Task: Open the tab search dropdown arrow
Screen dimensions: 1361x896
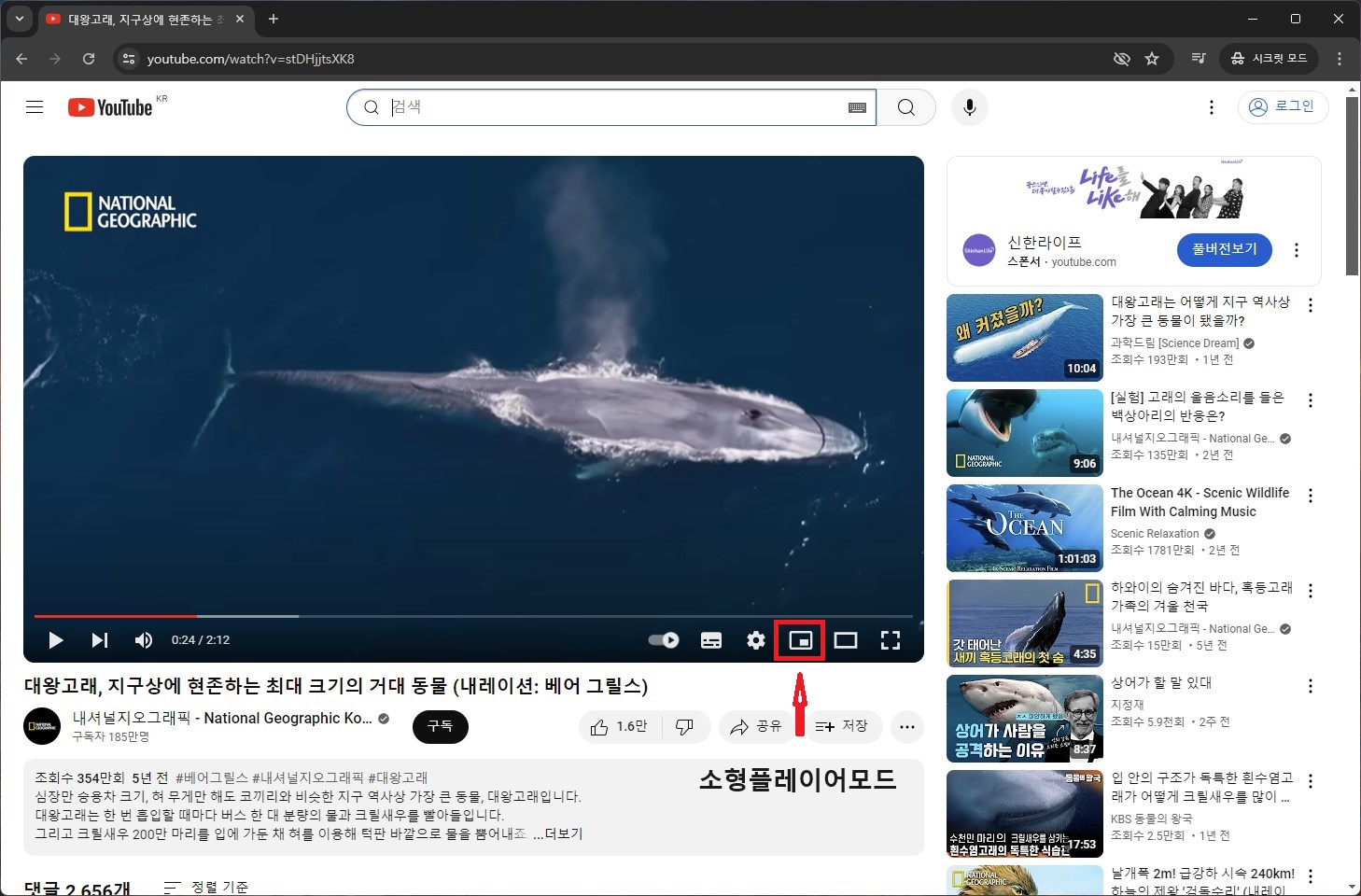Action: click(19, 19)
